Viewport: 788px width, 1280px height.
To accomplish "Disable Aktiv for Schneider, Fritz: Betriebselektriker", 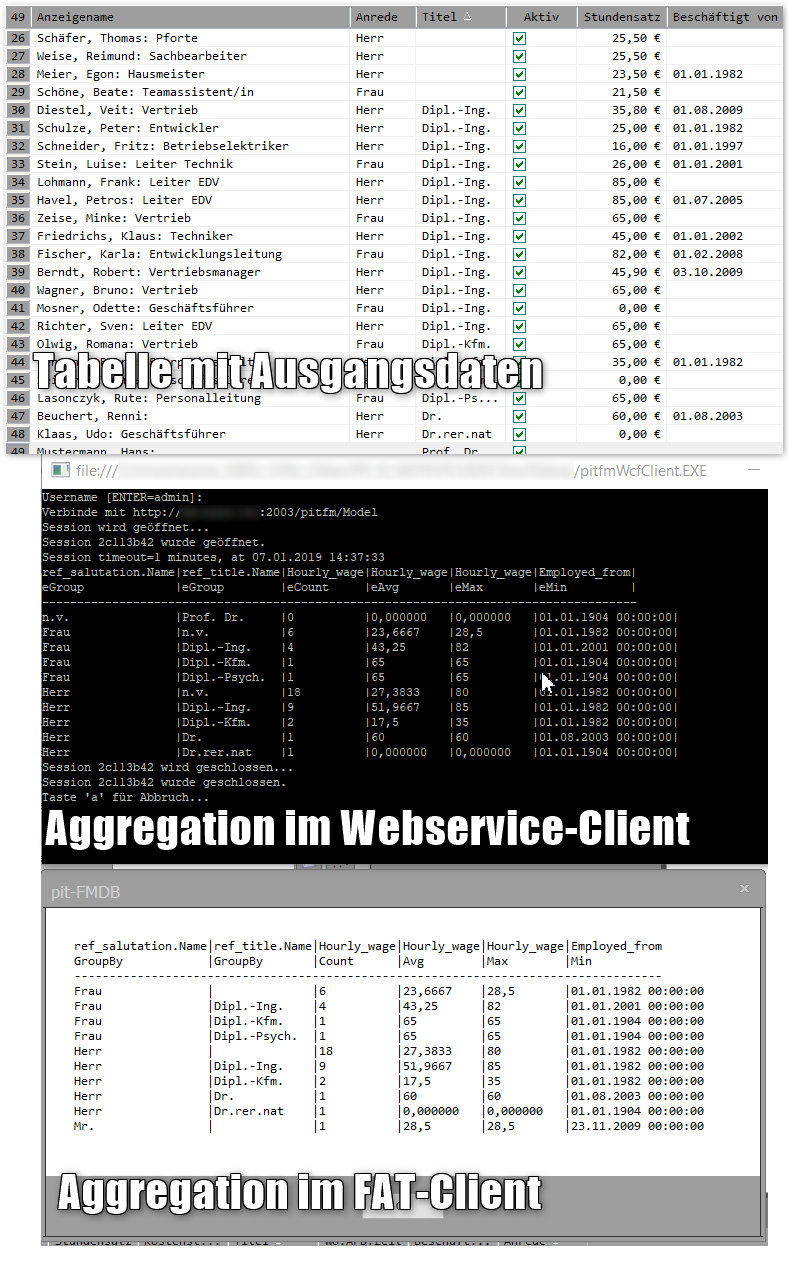I will pyautogui.click(x=519, y=146).
